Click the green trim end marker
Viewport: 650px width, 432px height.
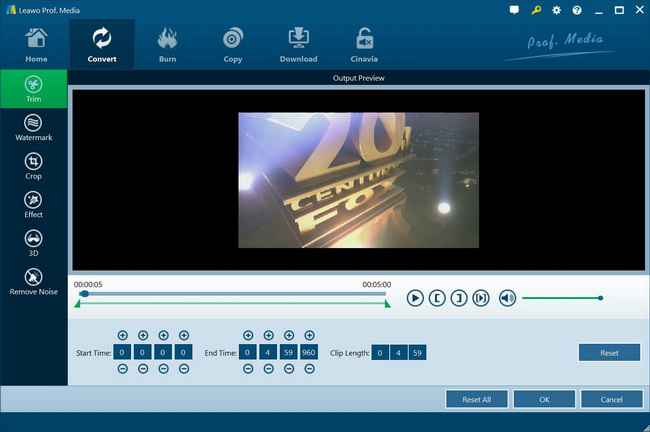point(387,304)
